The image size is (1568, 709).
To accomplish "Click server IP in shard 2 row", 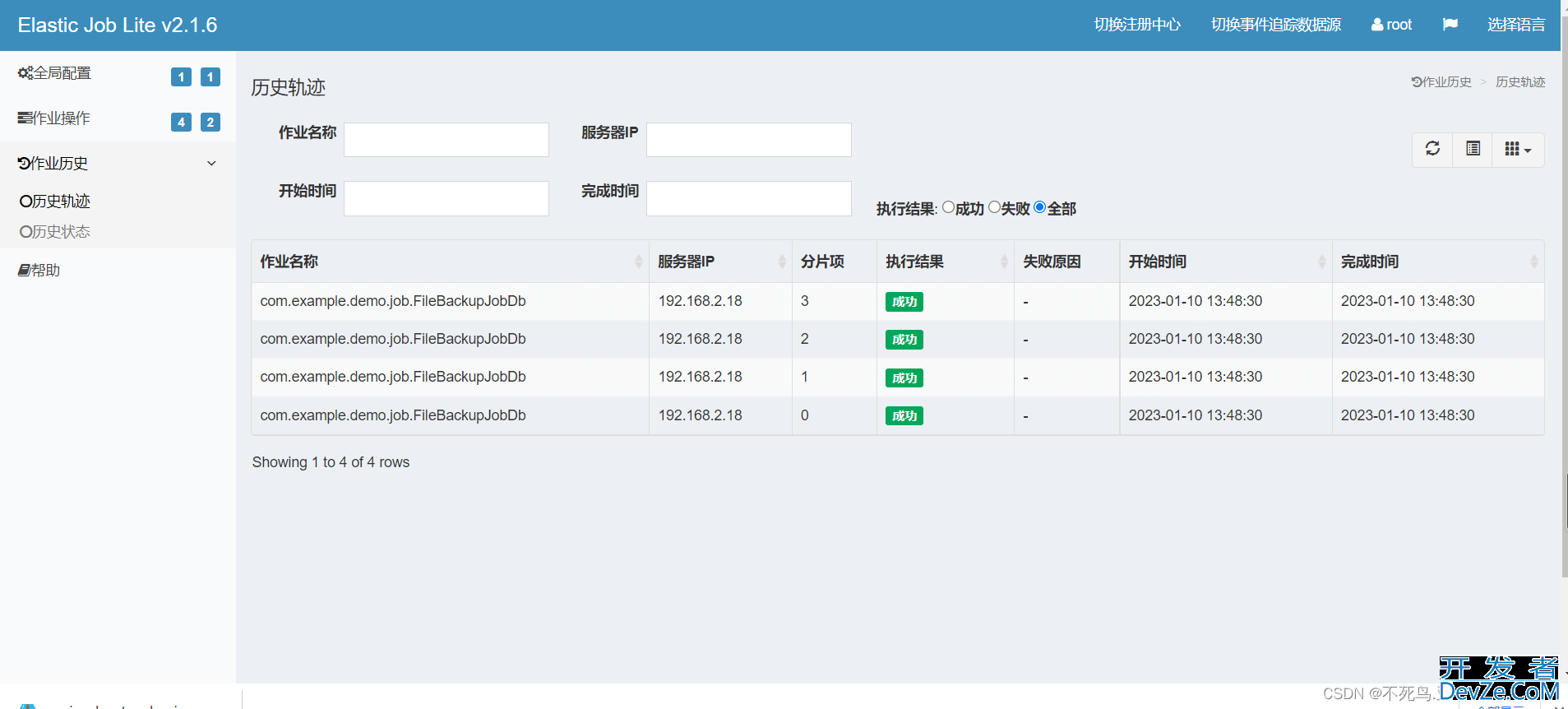I will [700, 339].
